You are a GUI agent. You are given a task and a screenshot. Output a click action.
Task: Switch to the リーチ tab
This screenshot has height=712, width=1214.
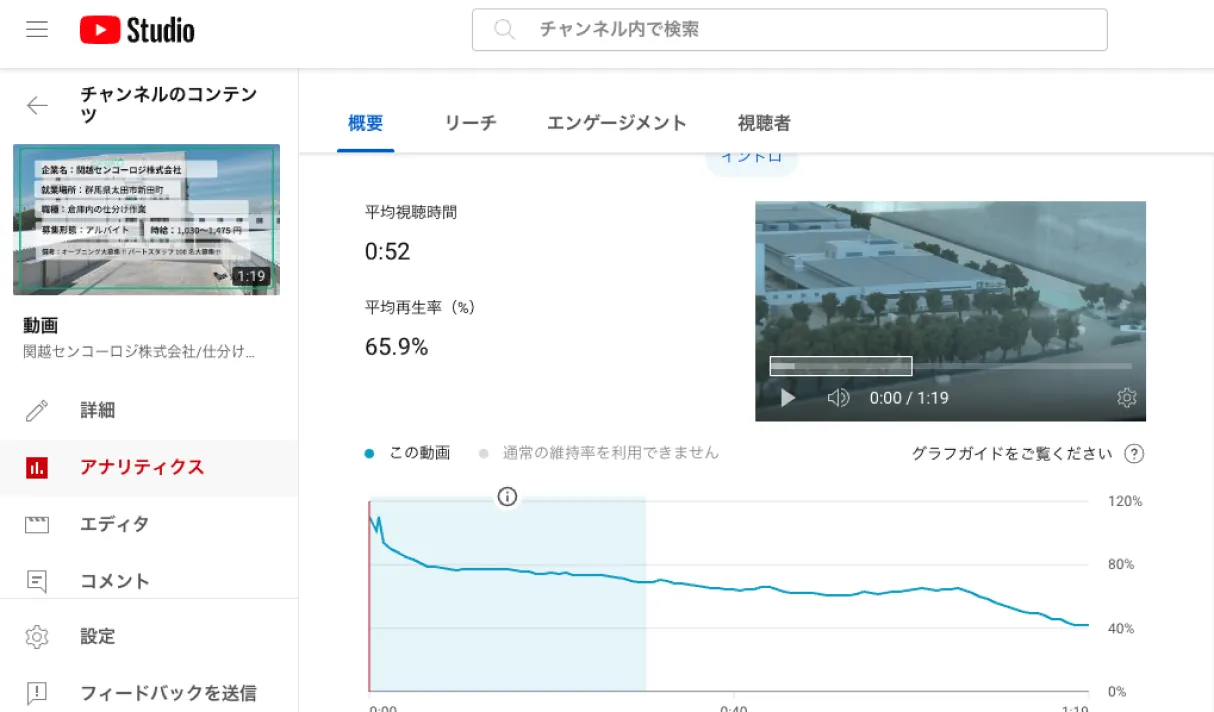pyautogui.click(x=470, y=122)
